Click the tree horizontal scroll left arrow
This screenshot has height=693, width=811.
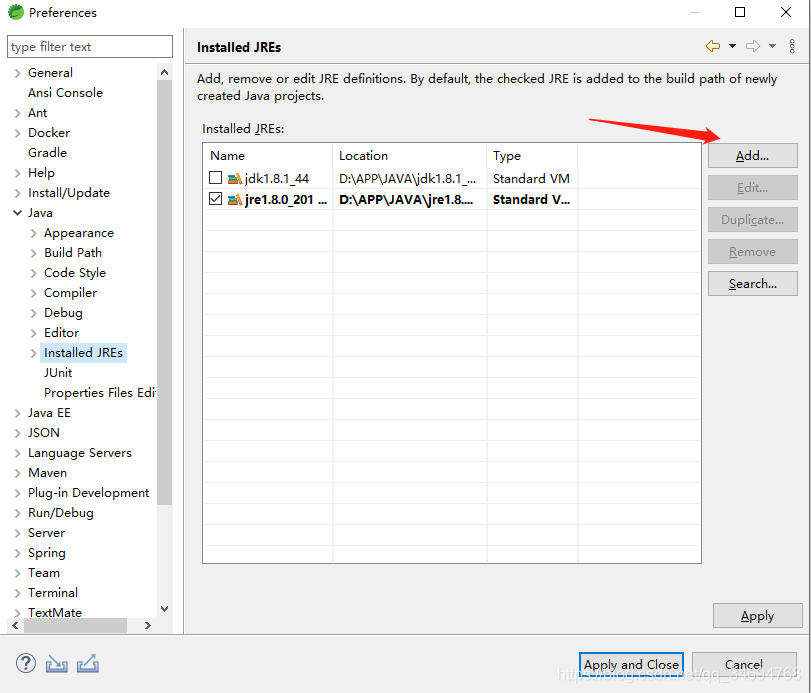click(15, 625)
